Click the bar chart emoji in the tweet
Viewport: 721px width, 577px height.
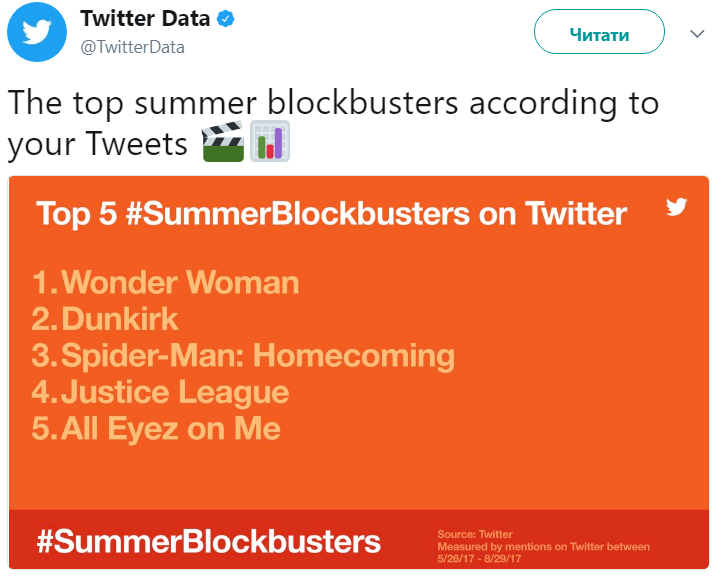click(x=270, y=142)
